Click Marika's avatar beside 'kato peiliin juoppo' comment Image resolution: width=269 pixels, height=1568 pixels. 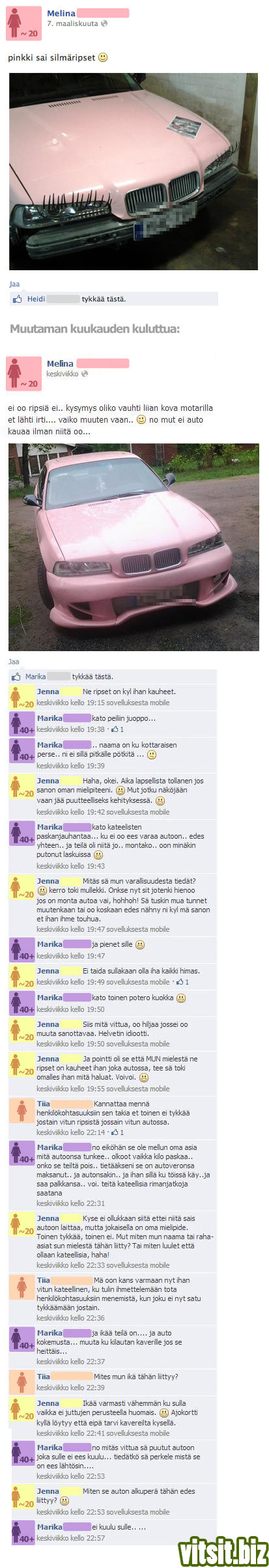22,724
